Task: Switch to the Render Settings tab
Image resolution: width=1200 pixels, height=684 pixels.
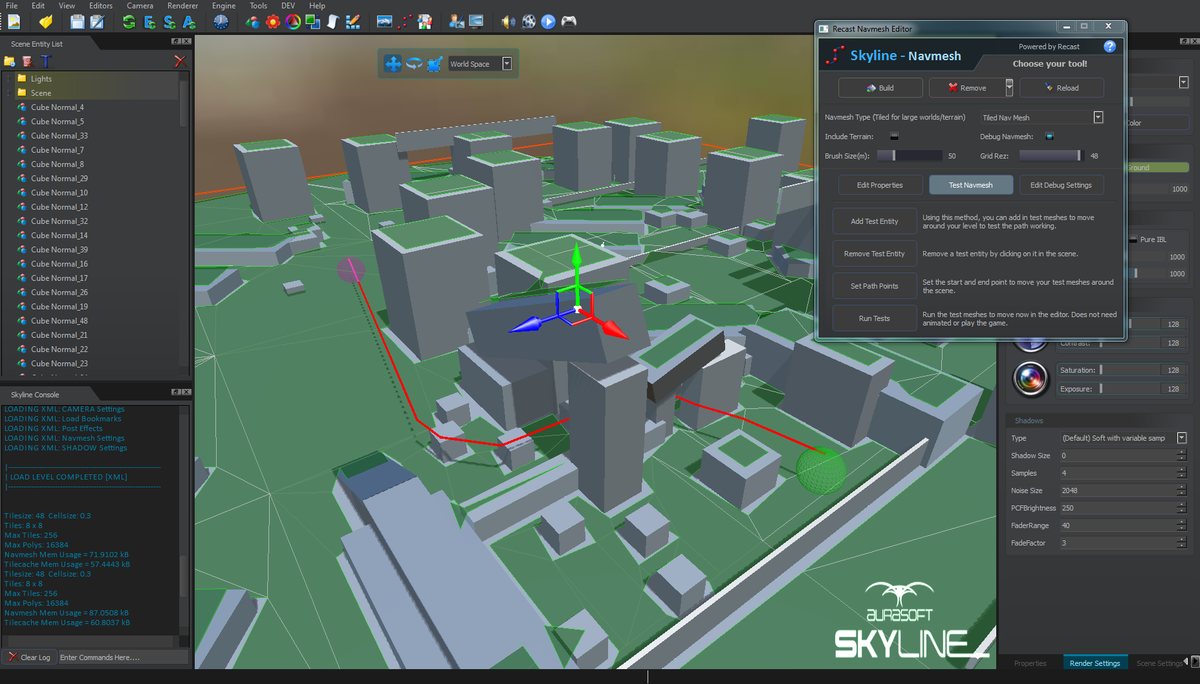Action: coord(1094,663)
